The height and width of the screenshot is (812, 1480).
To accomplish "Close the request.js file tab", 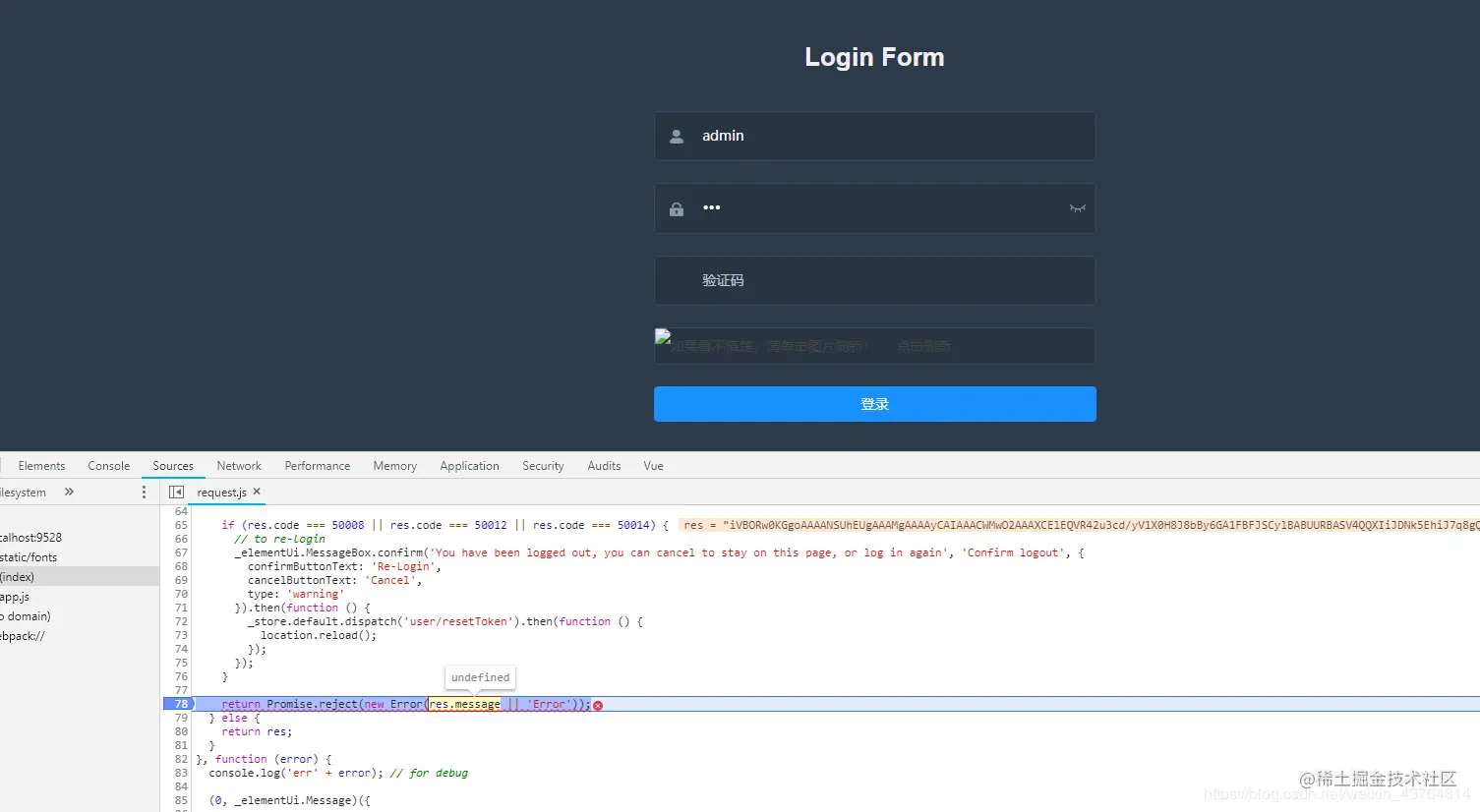I will click(257, 492).
